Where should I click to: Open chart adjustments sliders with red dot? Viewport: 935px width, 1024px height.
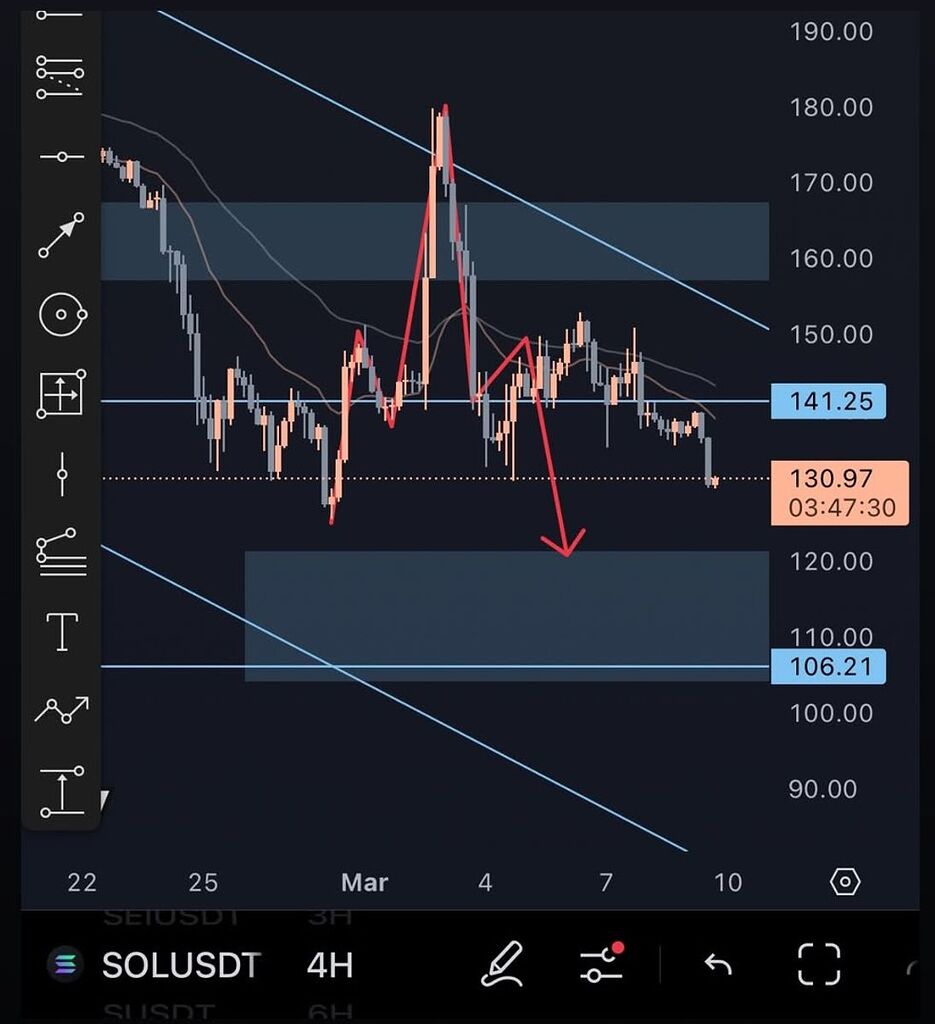click(x=600, y=965)
